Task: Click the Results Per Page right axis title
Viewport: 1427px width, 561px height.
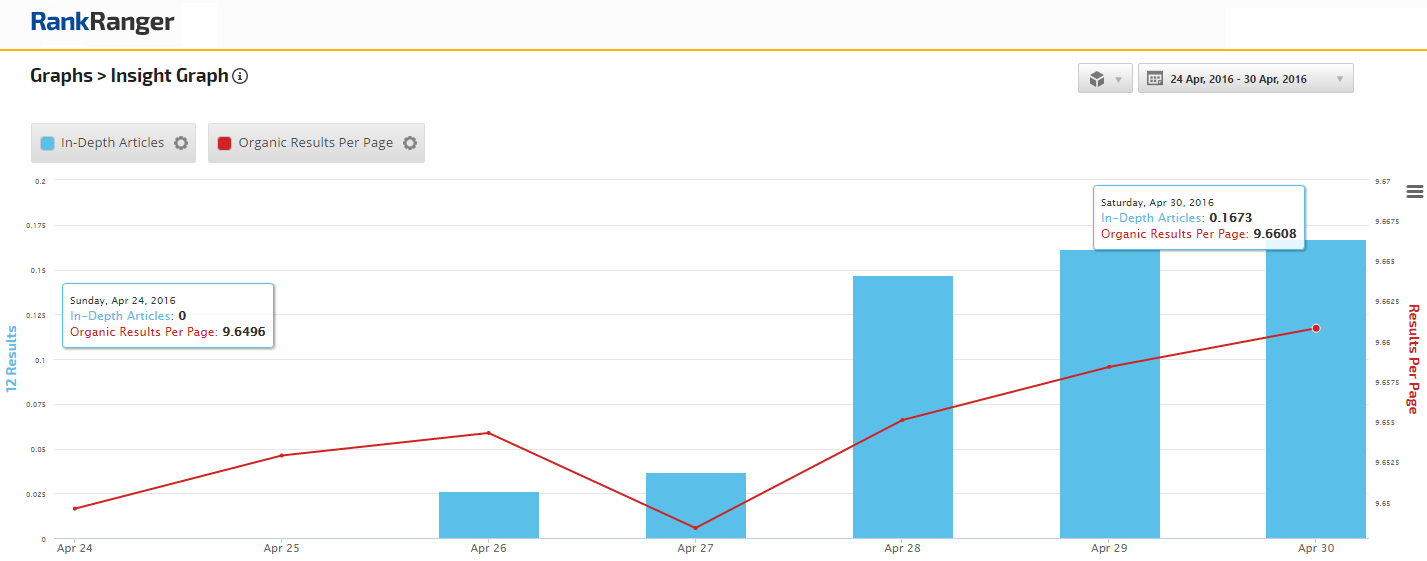Action: [x=1413, y=359]
